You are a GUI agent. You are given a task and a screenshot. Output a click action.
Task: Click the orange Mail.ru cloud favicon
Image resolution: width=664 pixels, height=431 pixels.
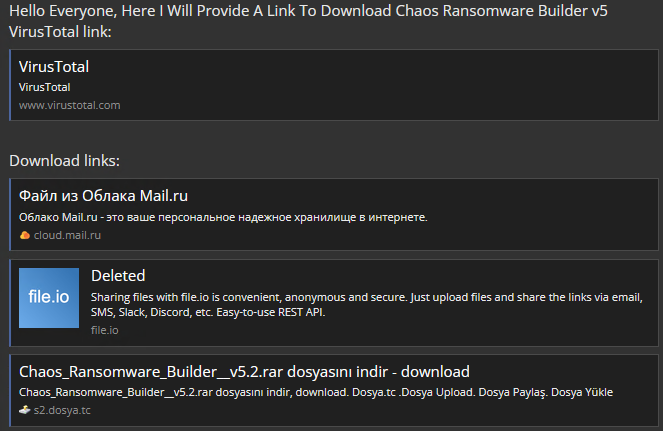[25, 235]
